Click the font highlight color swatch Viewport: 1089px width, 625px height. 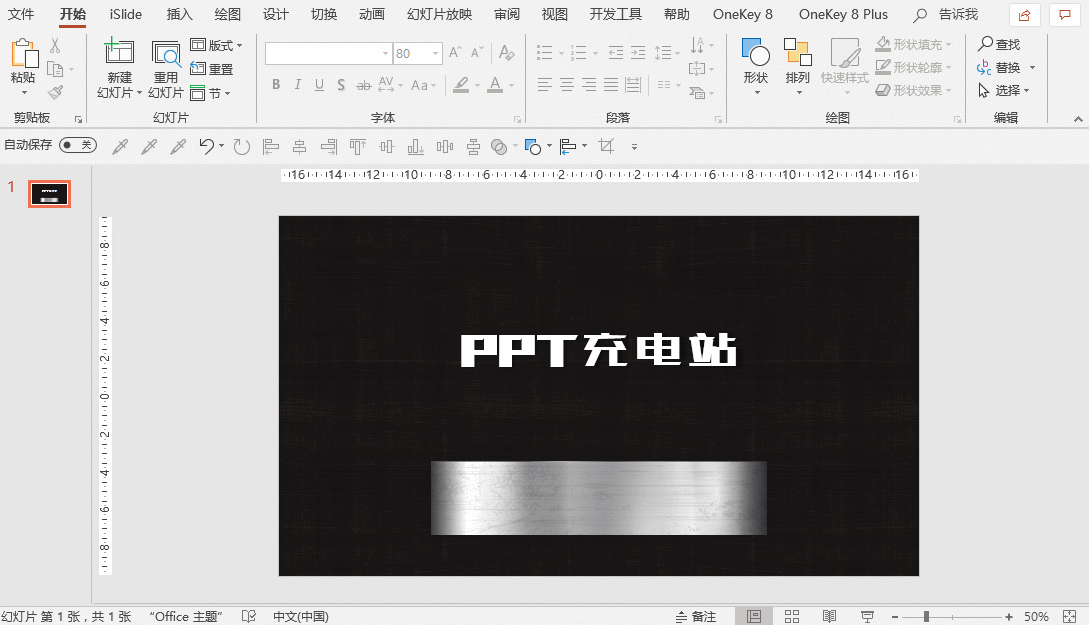pyautogui.click(x=461, y=85)
